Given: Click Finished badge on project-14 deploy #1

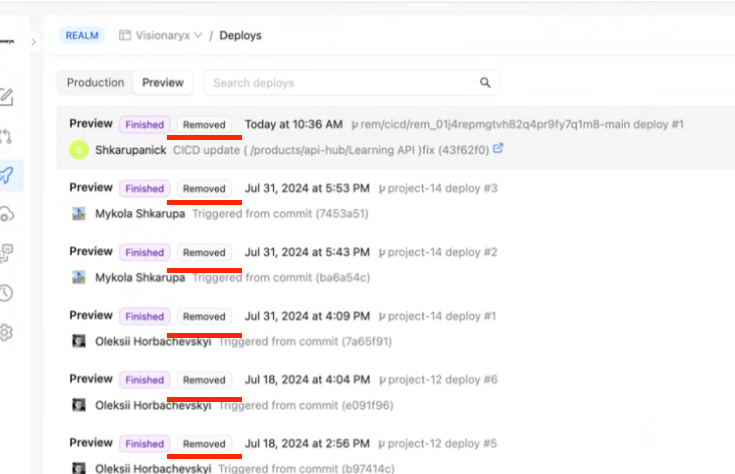Looking at the screenshot, I should point(144,316).
